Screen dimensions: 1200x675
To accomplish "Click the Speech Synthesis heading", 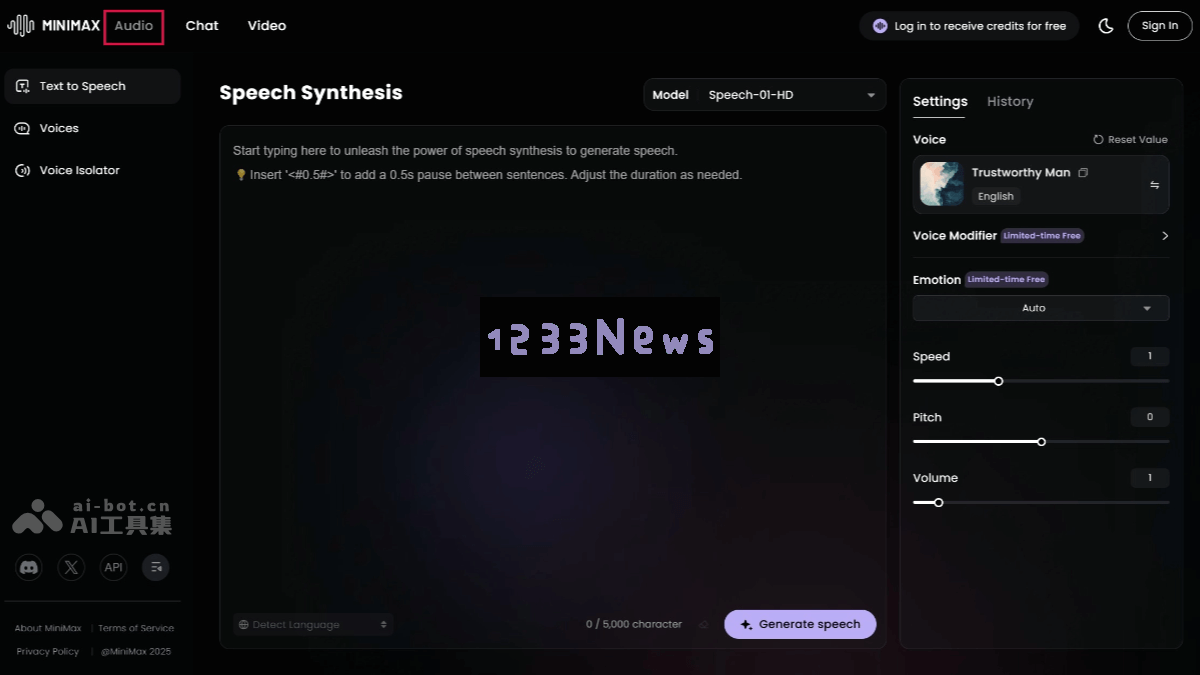I will click(311, 93).
